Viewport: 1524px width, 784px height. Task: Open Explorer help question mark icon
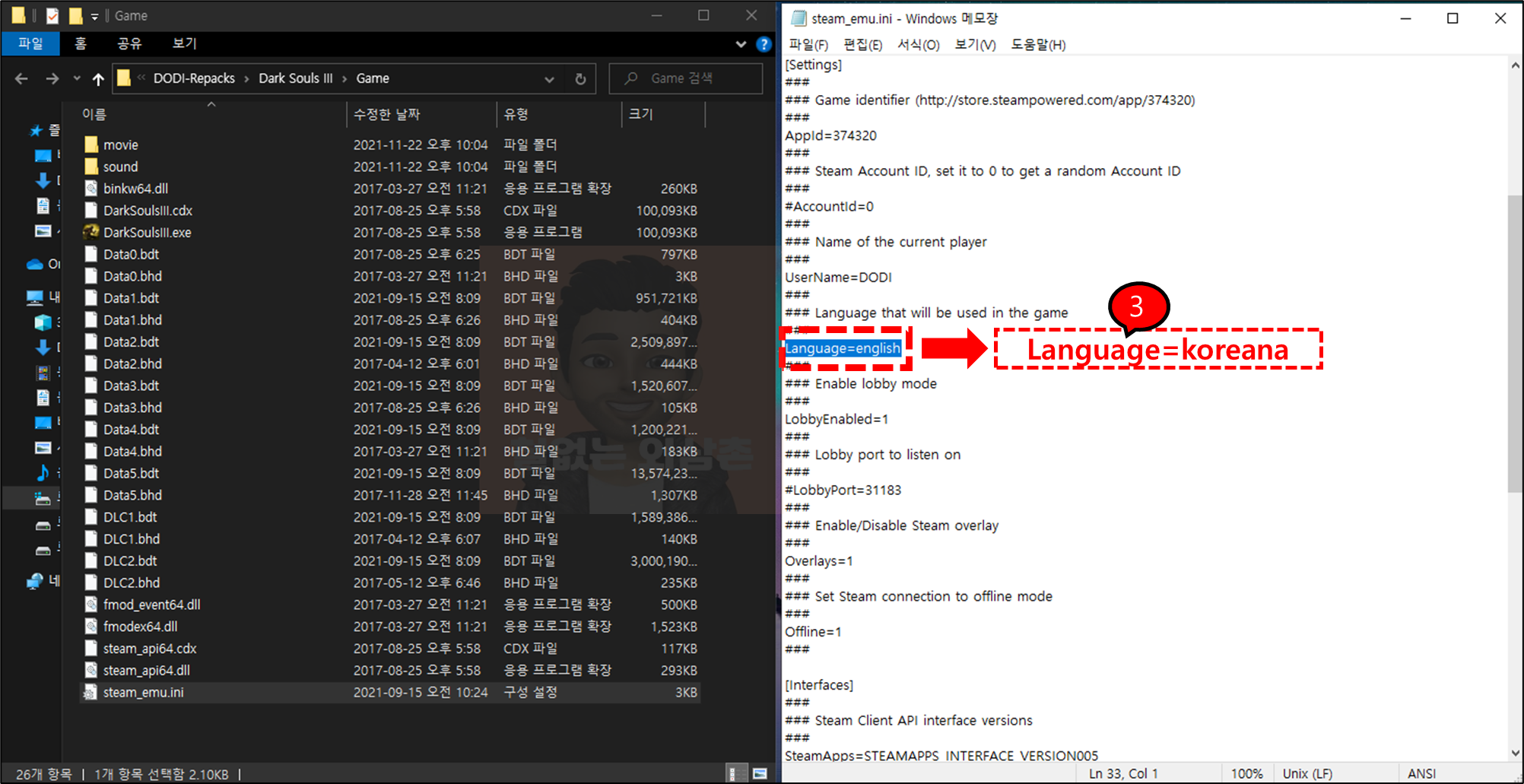coord(764,44)
